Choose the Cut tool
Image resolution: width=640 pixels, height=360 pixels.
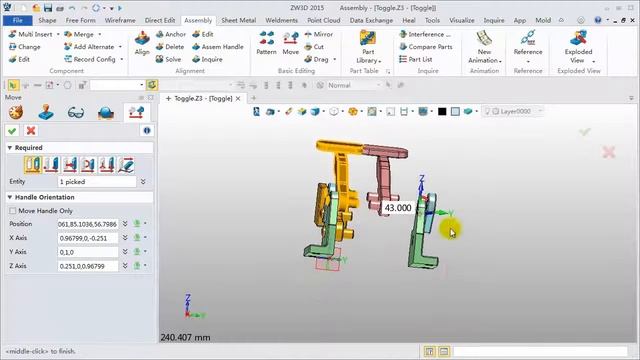click(314, 47)
